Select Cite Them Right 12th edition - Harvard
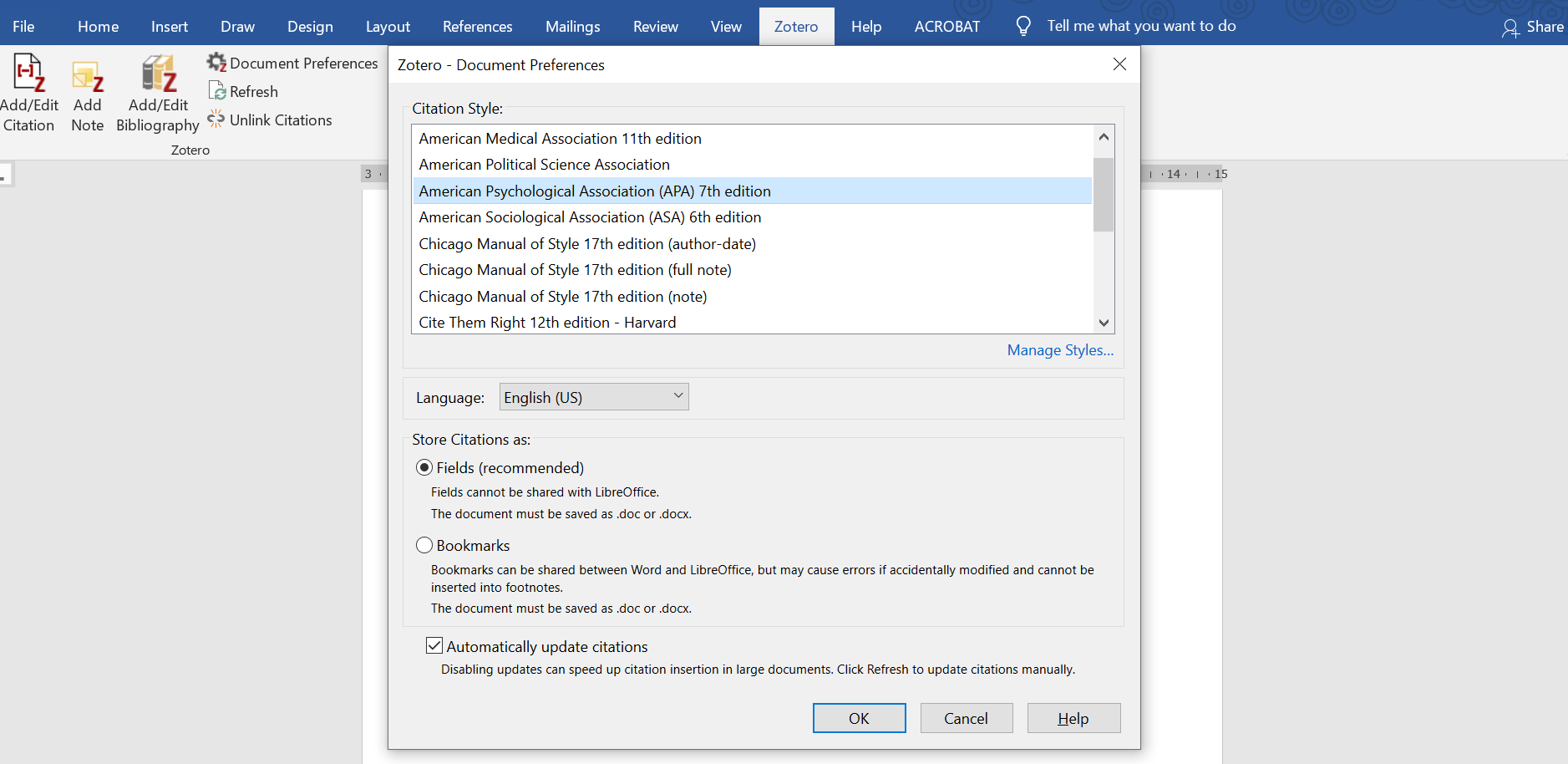 point(753,322)
